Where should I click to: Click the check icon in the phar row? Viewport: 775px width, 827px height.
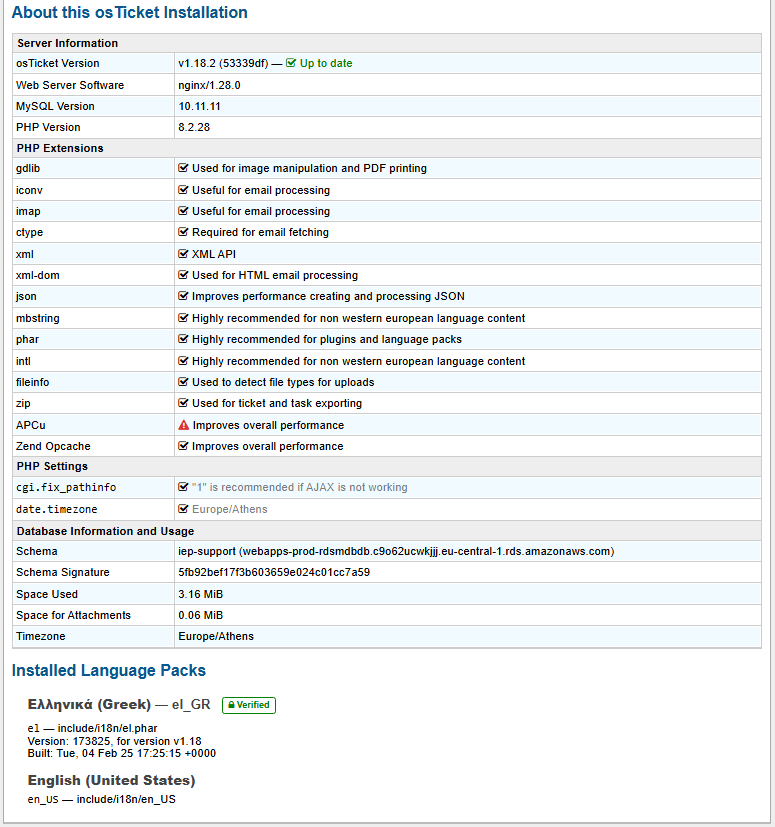click(x=183, y=339)
